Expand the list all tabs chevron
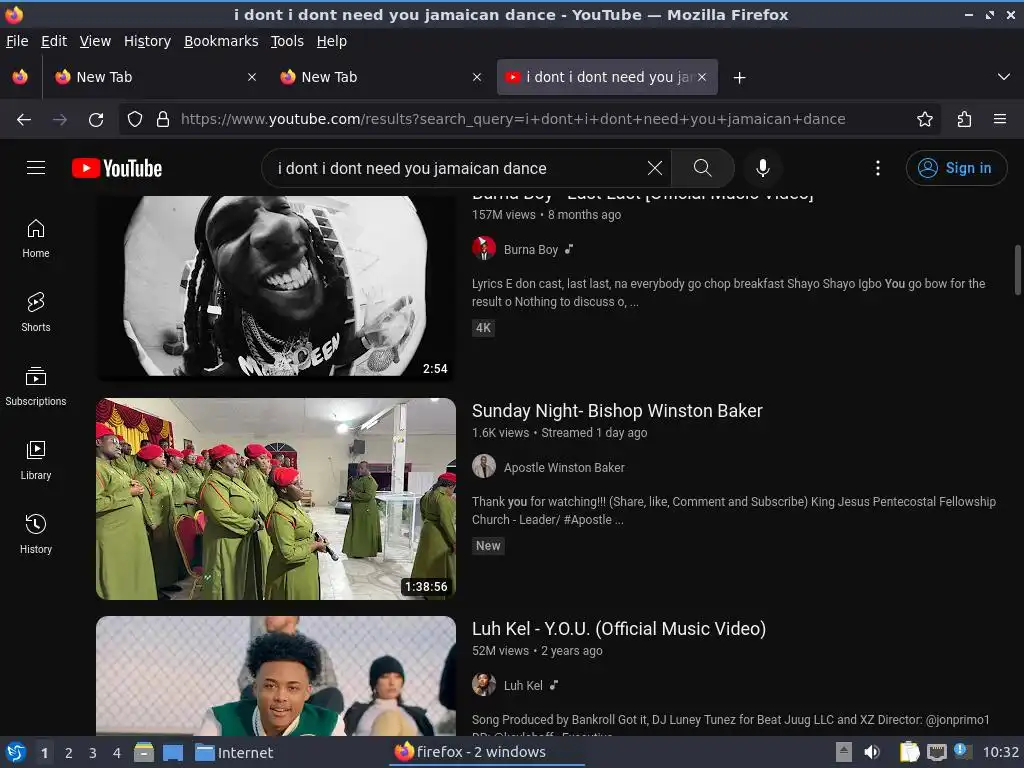 tap(1004, 77)
